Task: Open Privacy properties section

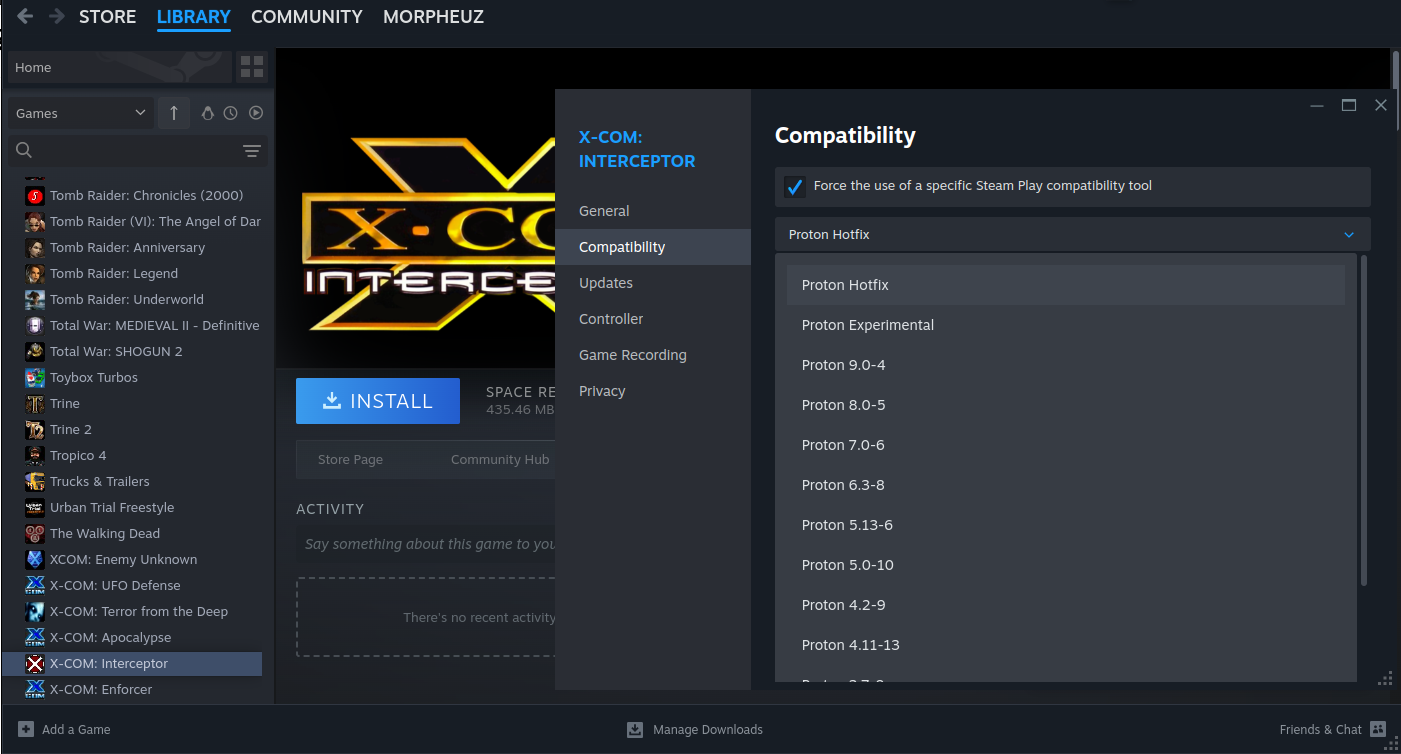Action: pos(653,391)
